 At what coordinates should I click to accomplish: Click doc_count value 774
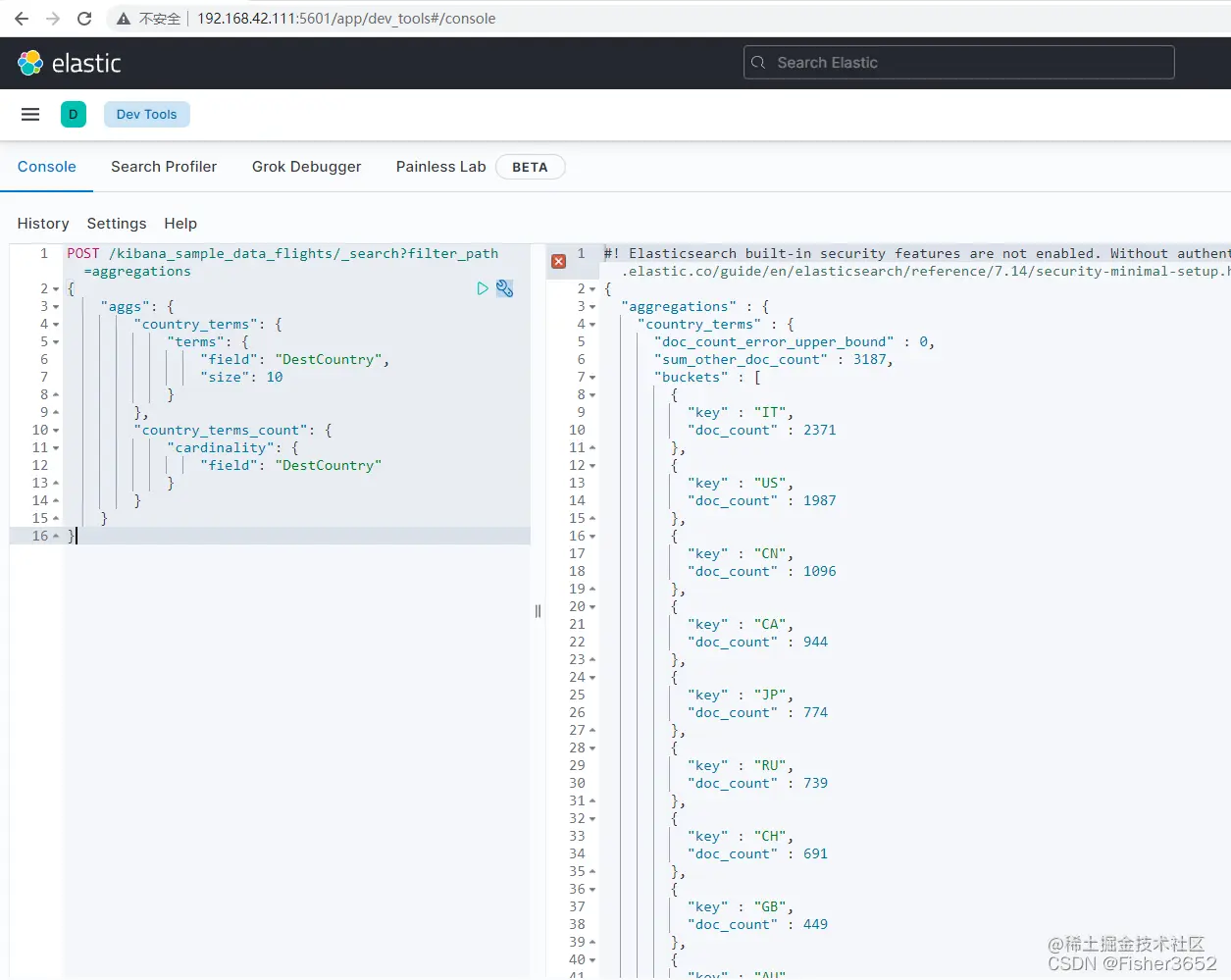tap(815, 713)
